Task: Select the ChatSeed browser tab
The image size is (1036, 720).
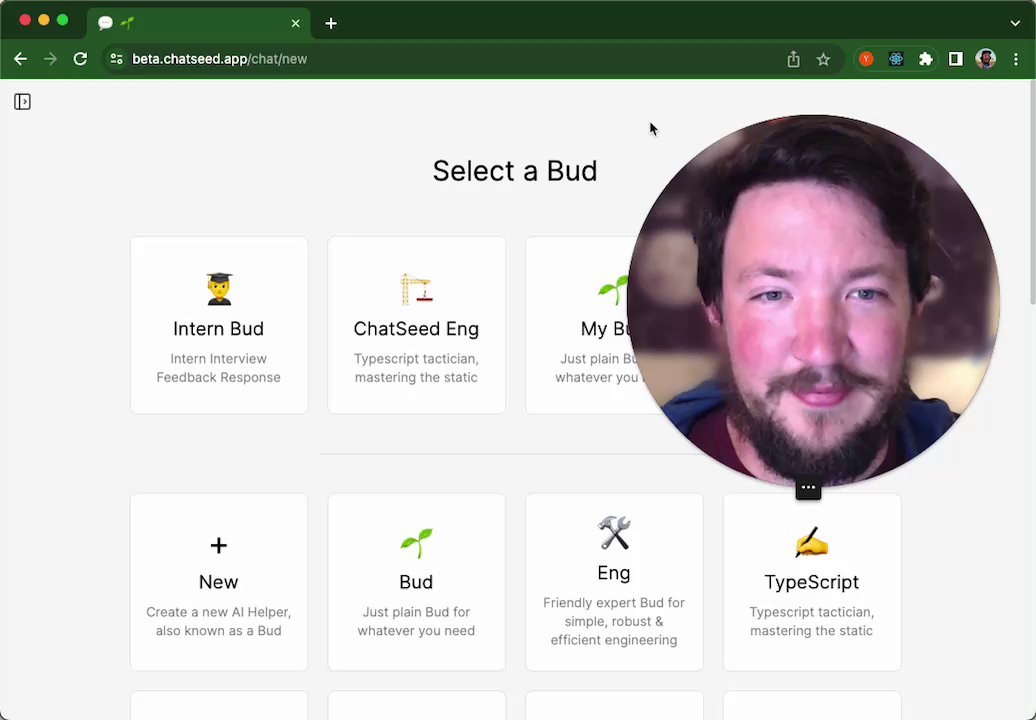Action: 198,23
